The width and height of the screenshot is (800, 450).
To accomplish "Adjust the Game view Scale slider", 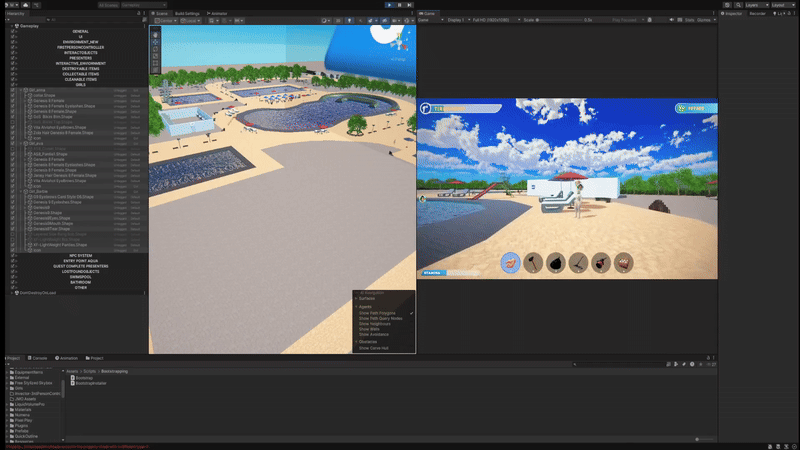I will point(559,20).
